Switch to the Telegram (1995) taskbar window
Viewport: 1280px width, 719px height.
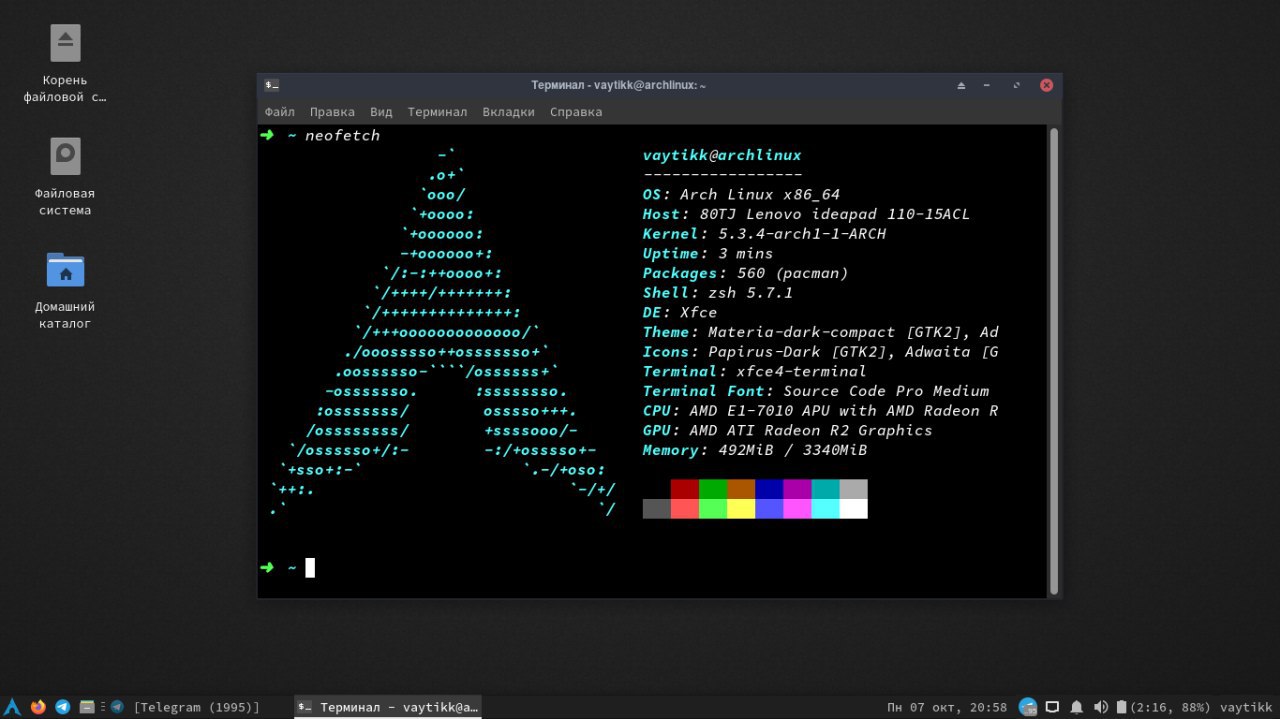[185, 707]
